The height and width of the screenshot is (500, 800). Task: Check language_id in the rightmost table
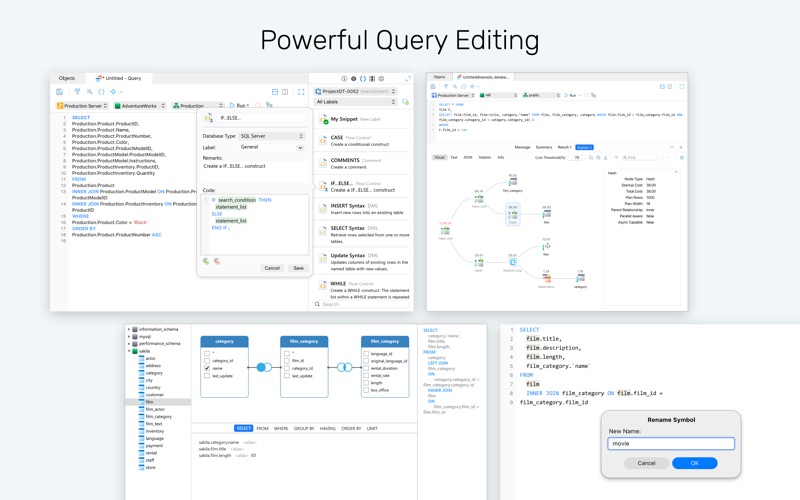366,354
